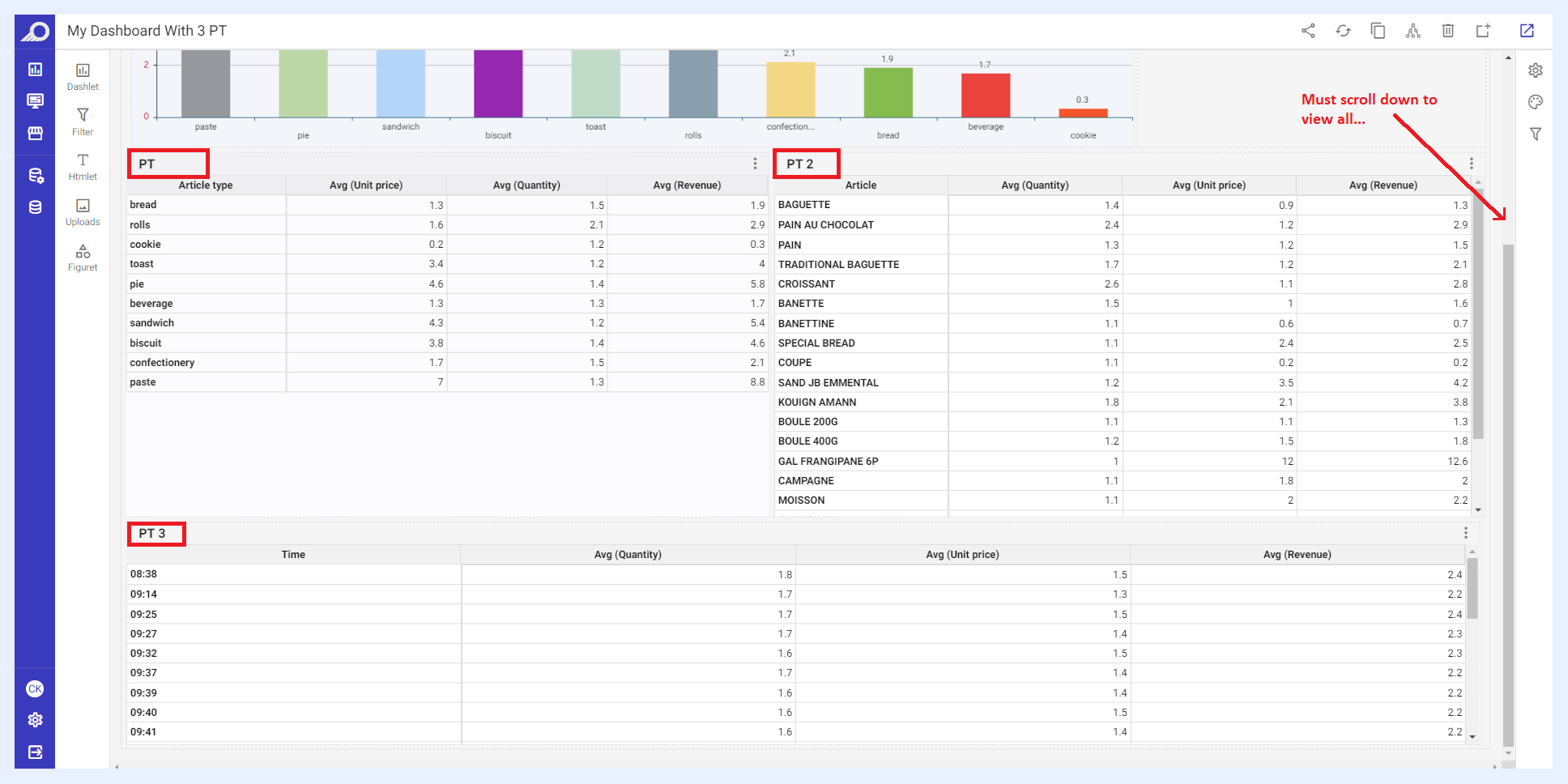Open the theme palette icon

tap(1535, 102)
